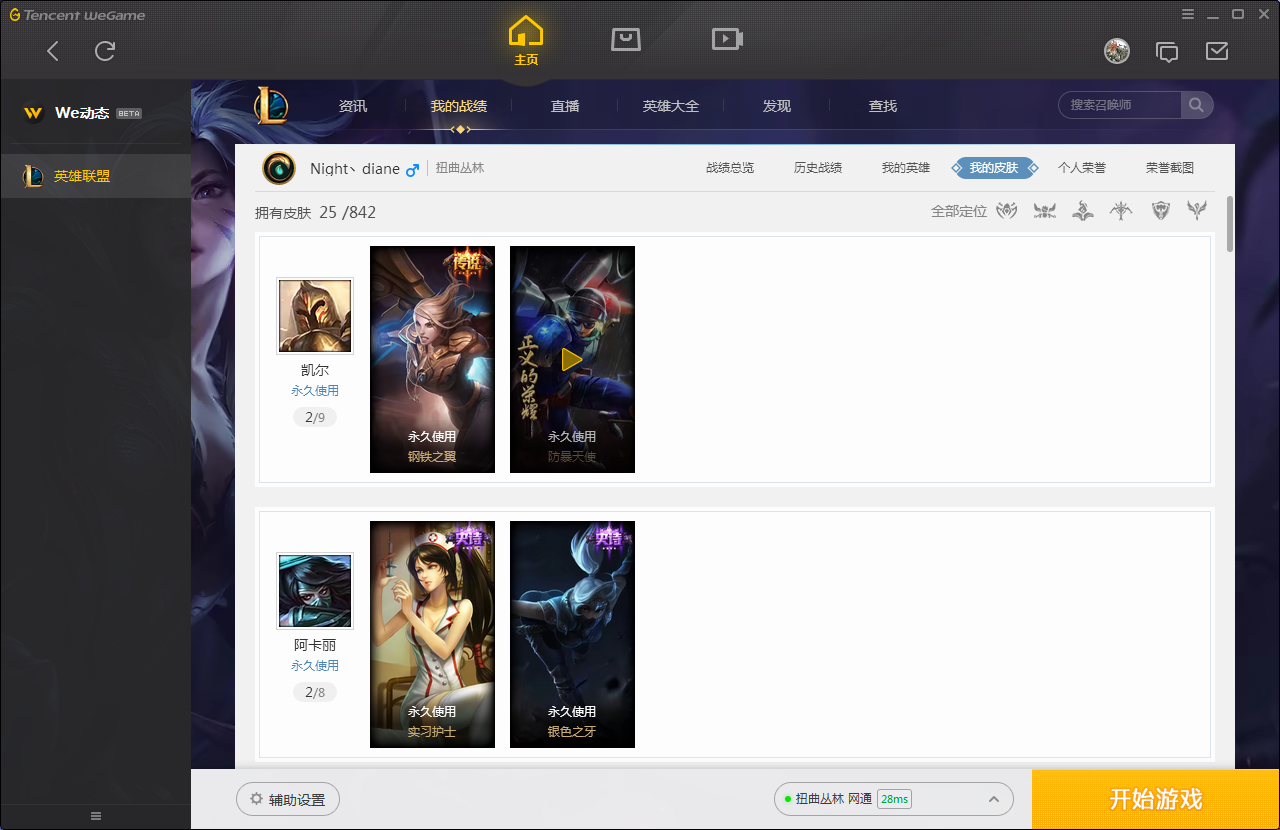
Task: Click the 拥有皮肤 25 /842 count
Action: point(316,212)
